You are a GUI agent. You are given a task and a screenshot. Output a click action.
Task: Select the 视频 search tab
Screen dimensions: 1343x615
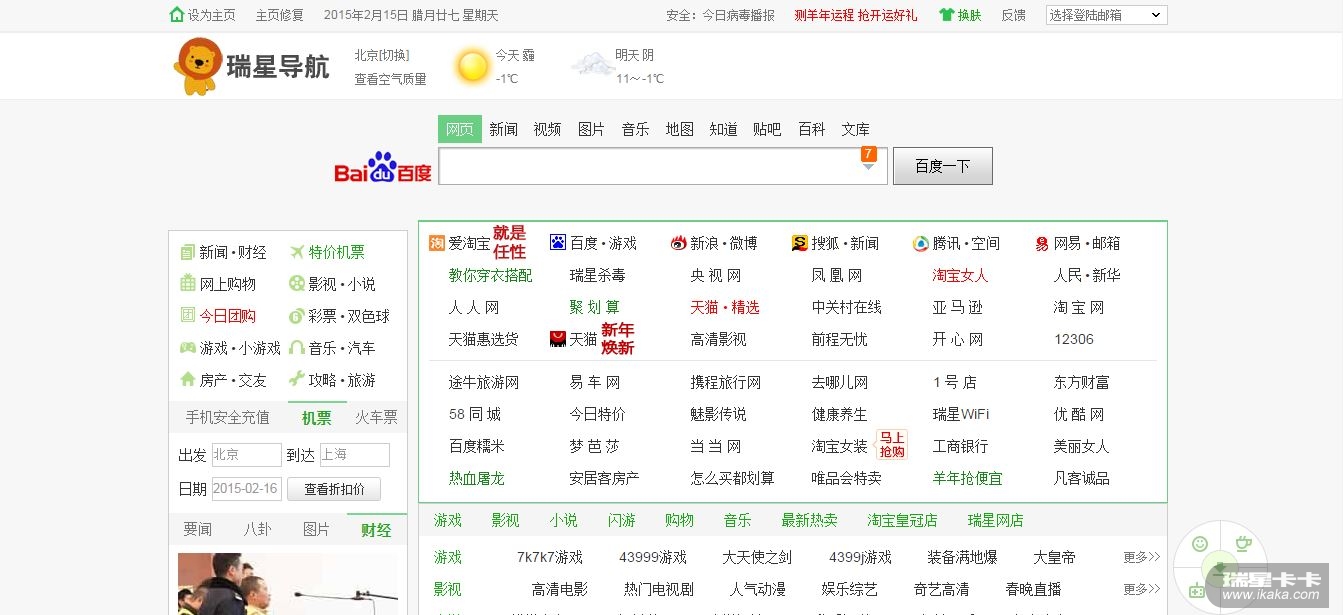click(x=547, y=129)
